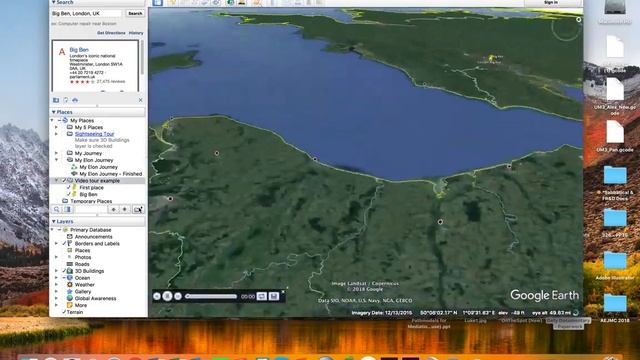Click the copy-as-KML icon below search results

(x=66, y=100)
